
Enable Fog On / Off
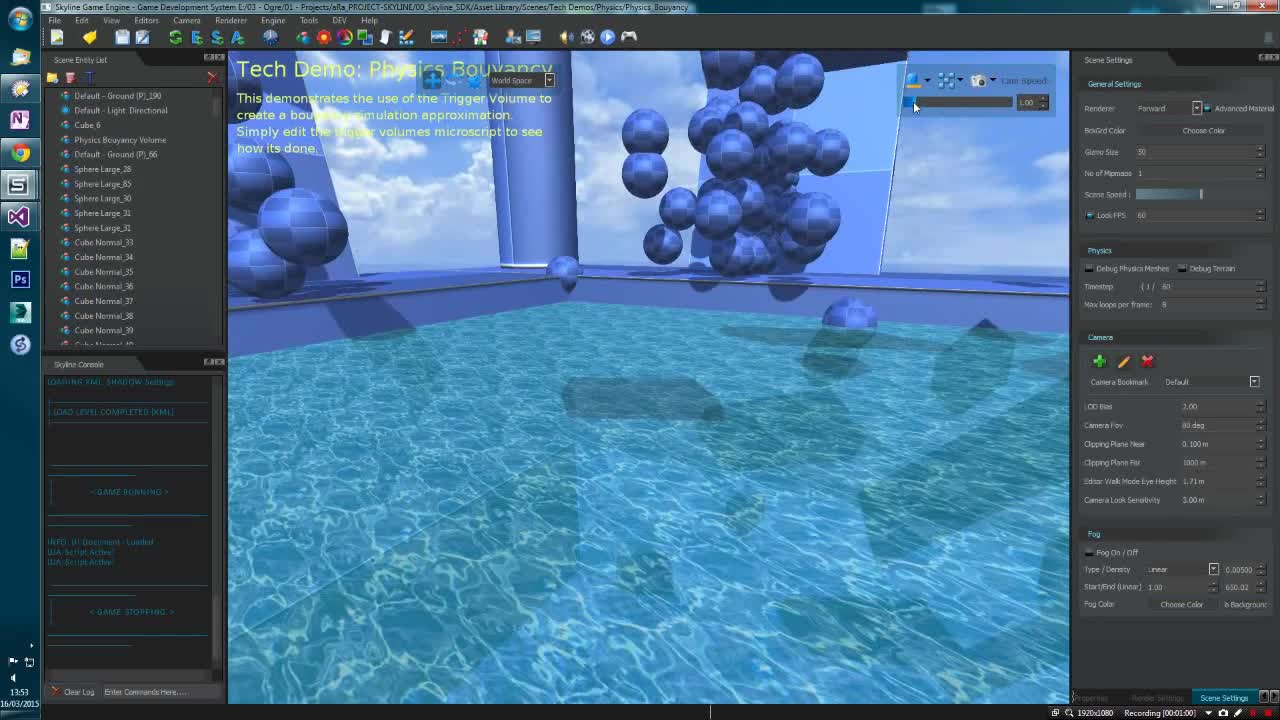click(x=1089, y=552)
